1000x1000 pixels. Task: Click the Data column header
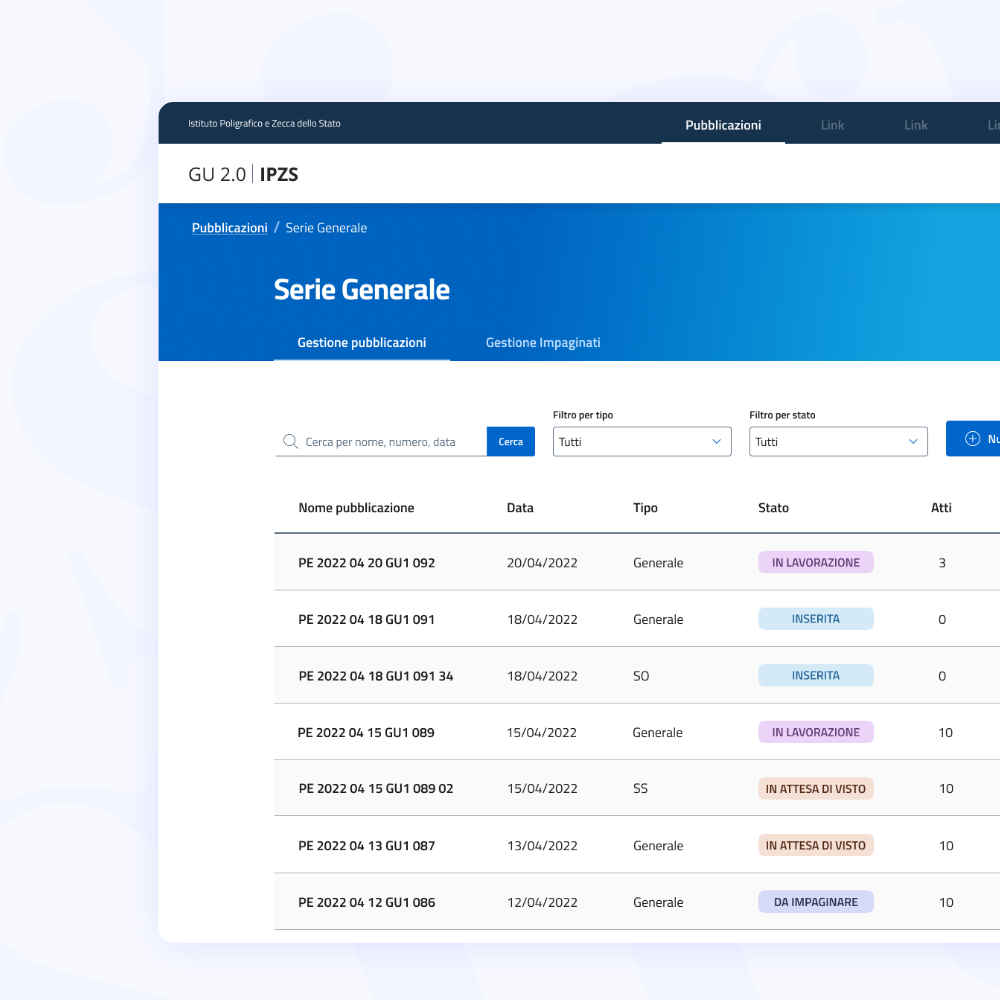(520, 508)
